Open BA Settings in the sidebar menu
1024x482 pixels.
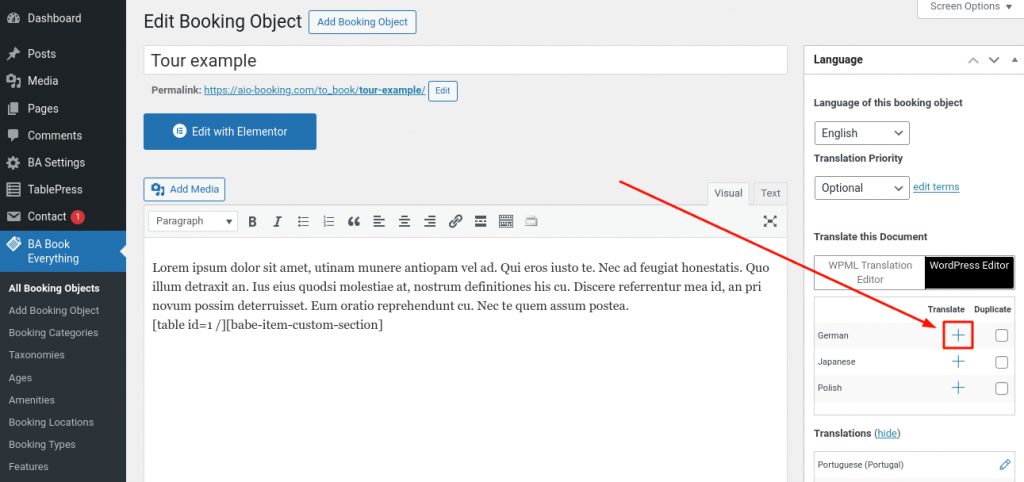pos(56,162)
